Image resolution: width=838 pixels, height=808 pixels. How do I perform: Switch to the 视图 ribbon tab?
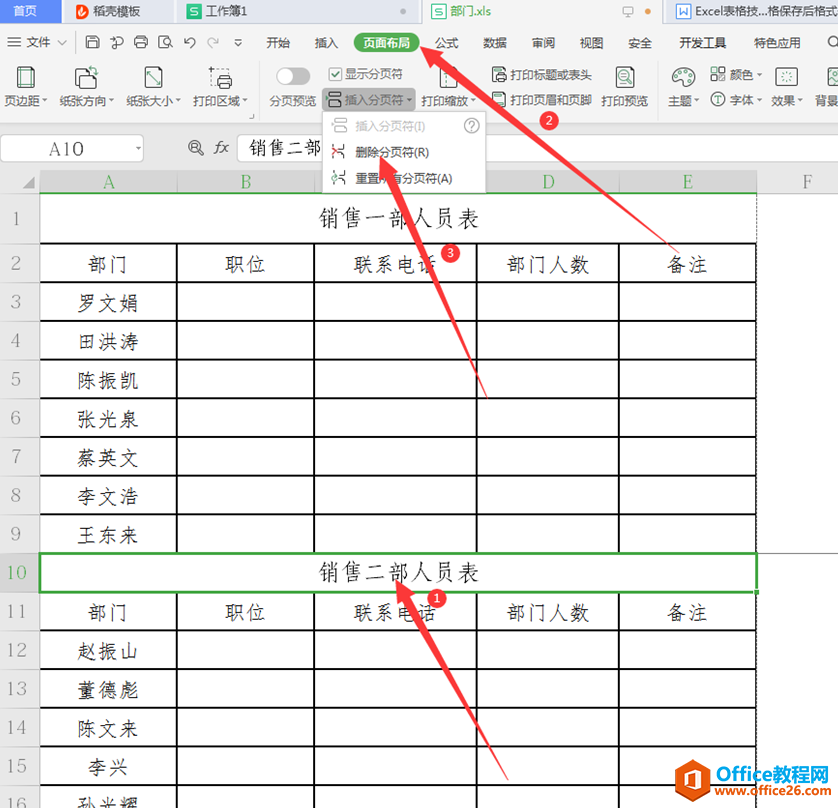pyautogui.click(x=592, y=43)
